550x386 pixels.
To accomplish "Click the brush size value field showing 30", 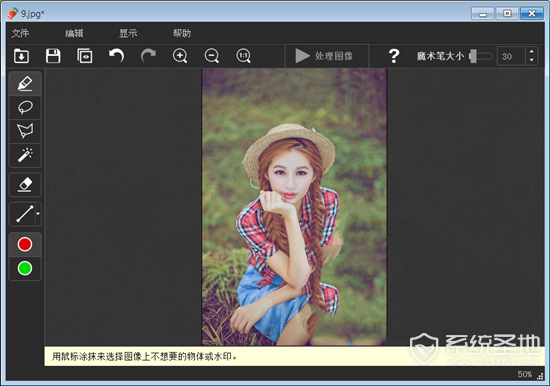I will pyautogui.click(x=511, y=56).
